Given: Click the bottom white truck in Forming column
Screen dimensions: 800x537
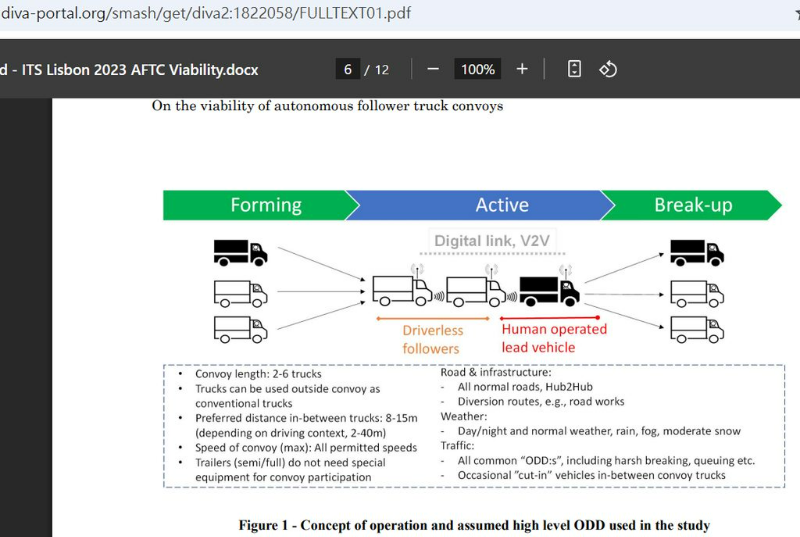Looking at the screenshot, I should click(x=240, y=328).
